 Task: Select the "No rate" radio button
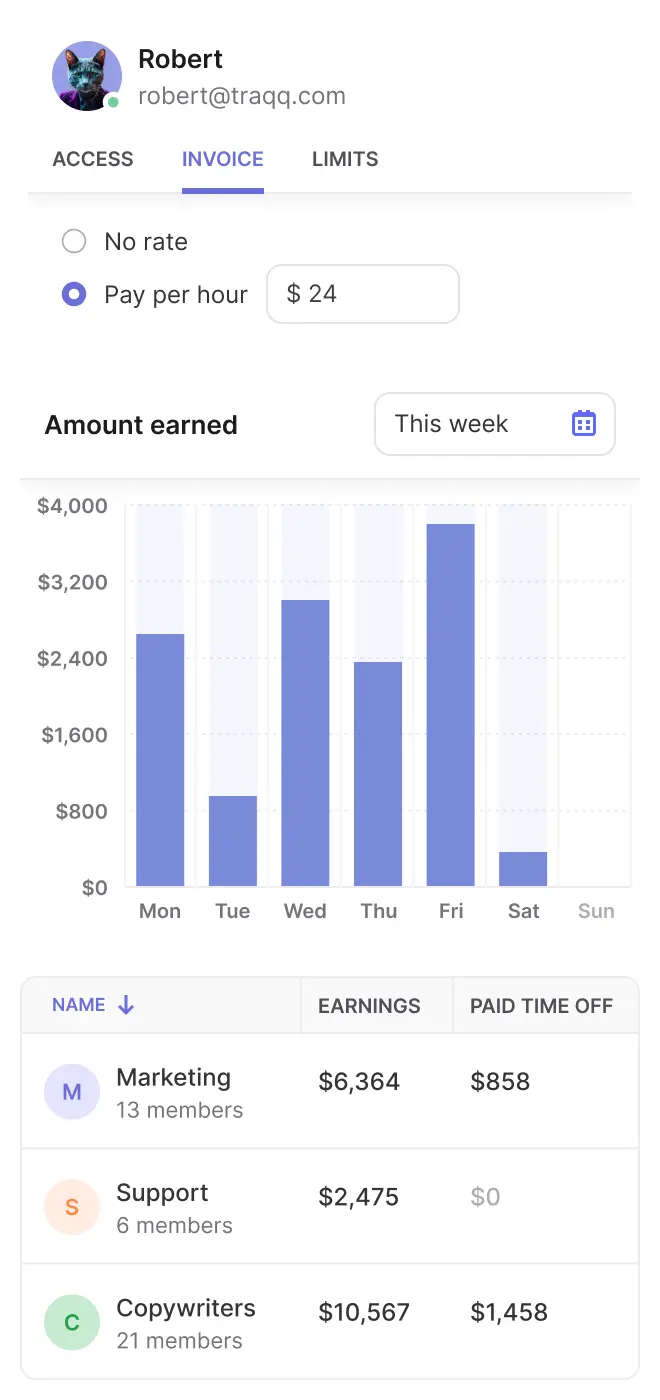click(74, 241)
